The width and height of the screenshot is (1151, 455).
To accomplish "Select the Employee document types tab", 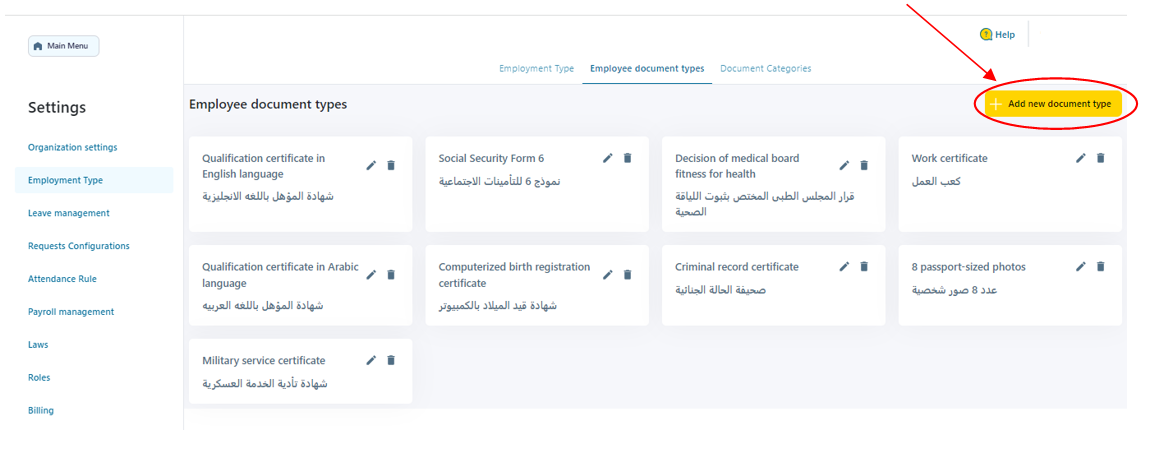I will (647, 69).
